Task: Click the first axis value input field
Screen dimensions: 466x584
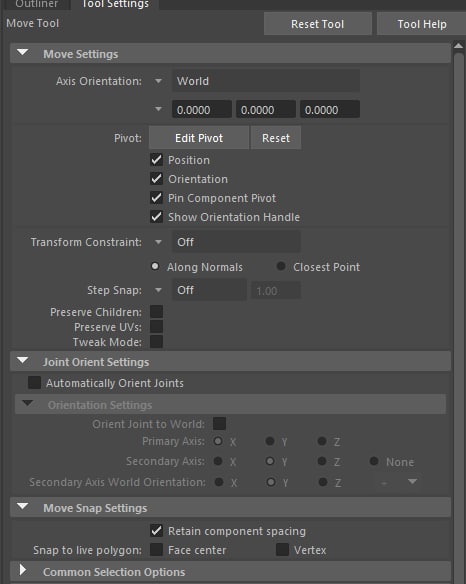Action: pos(202,110)
